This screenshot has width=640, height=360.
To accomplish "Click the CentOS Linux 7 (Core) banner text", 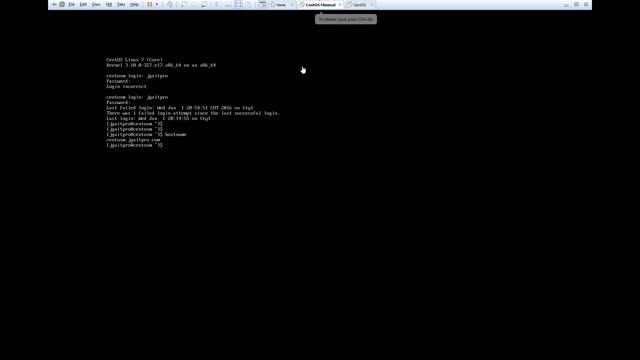I will click(x=134, y=60).
